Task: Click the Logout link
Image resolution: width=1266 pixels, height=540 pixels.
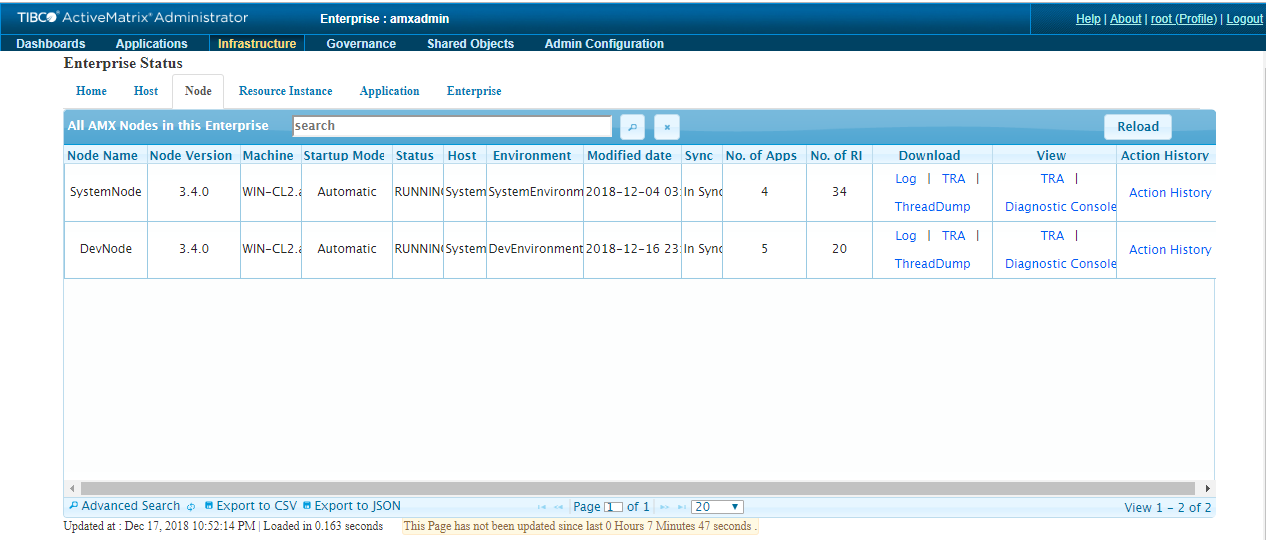Action: pyautogui.click(x=1245, y=19)
